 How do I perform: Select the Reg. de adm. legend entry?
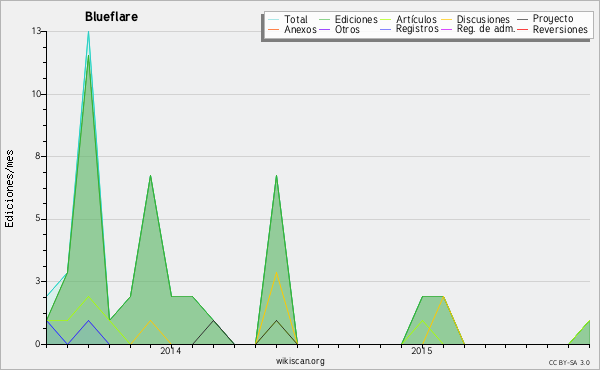click(x=486, y=29)
